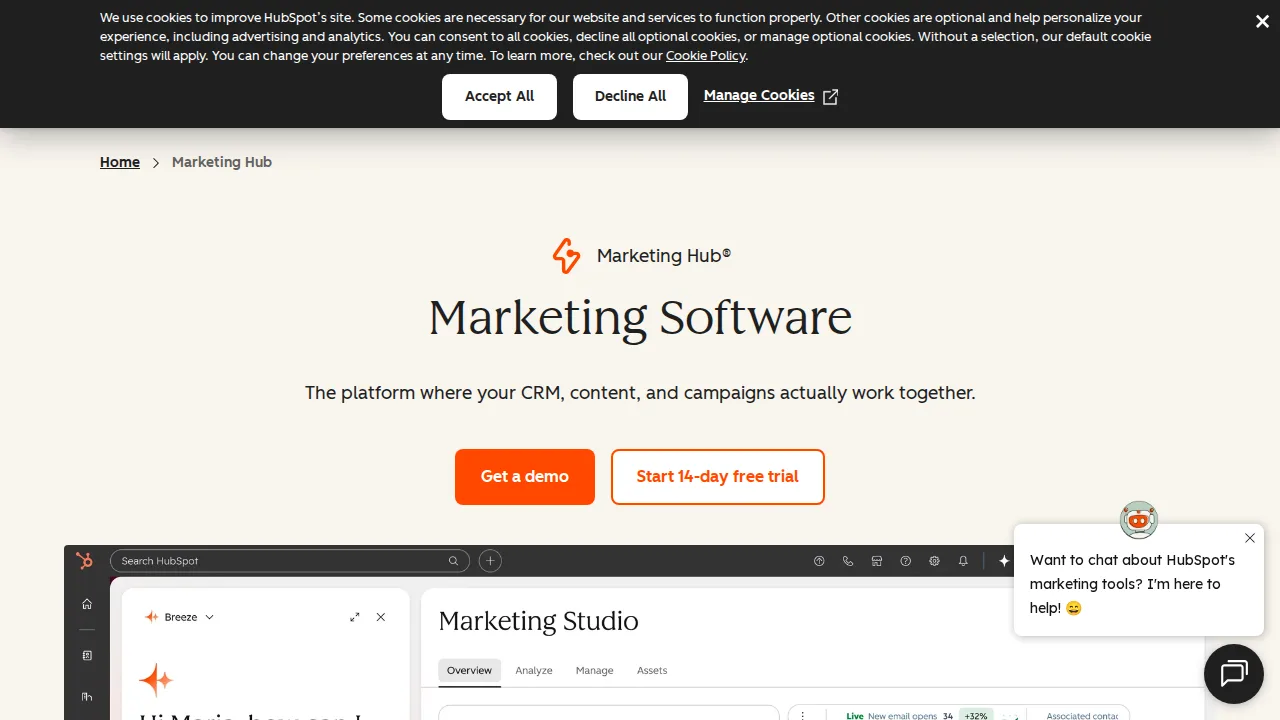Click the three-dots menu on the Live card
Viewport: 1280px width, 720px height.
[803, 716]
